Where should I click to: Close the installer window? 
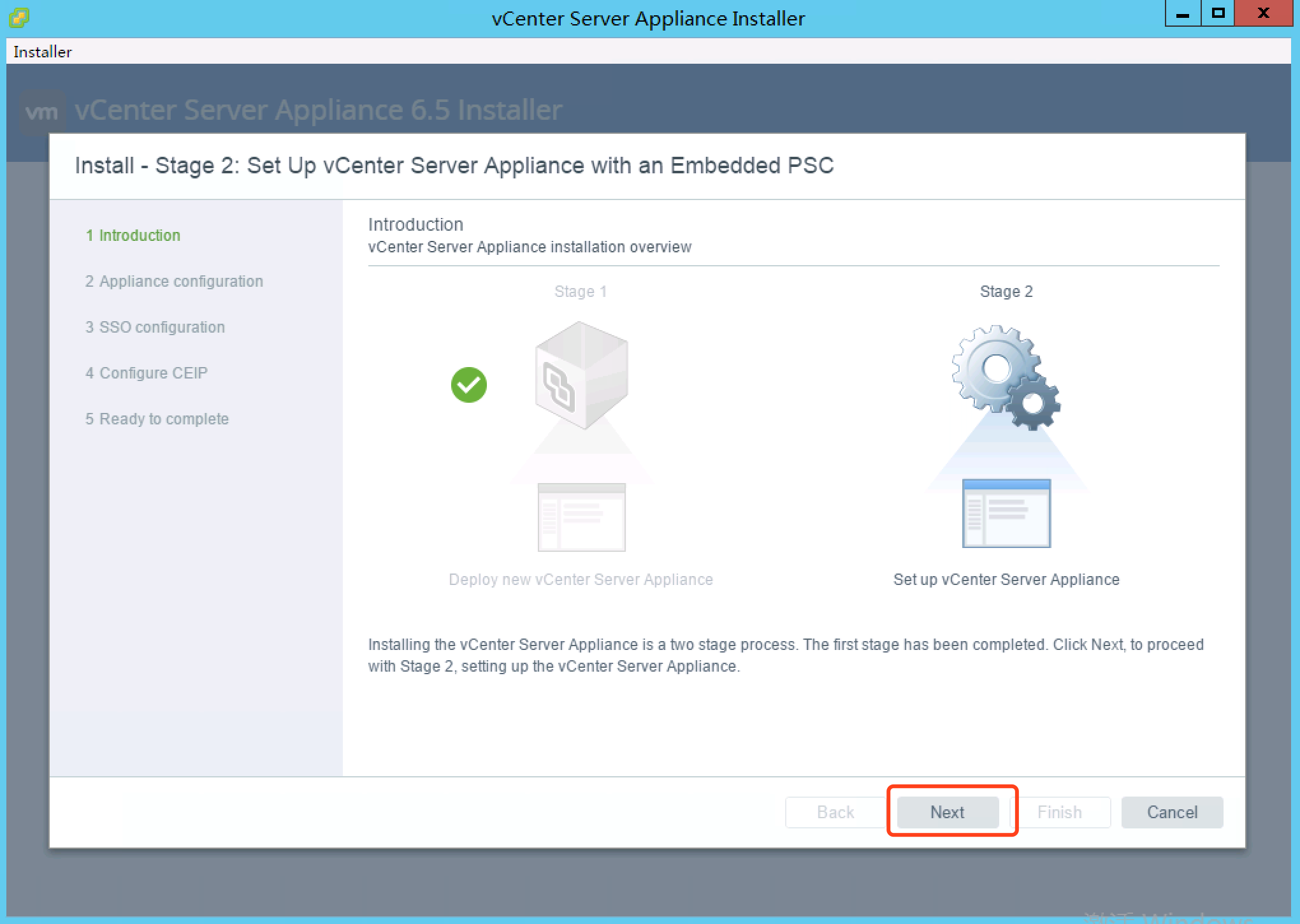pyautogui.click(x=1263, y=13)
